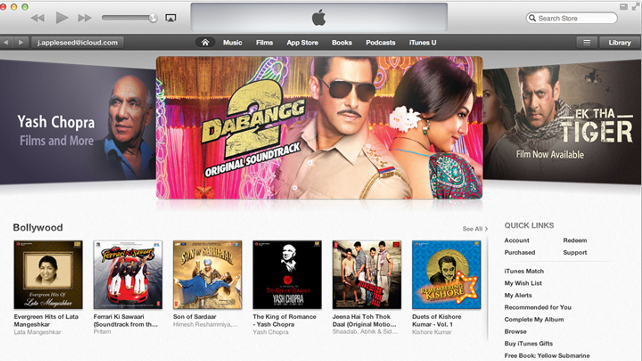Expand Bollywood with See All
Image resolution: width=642 pixels, height=361 pixels.
pos(475,229)
